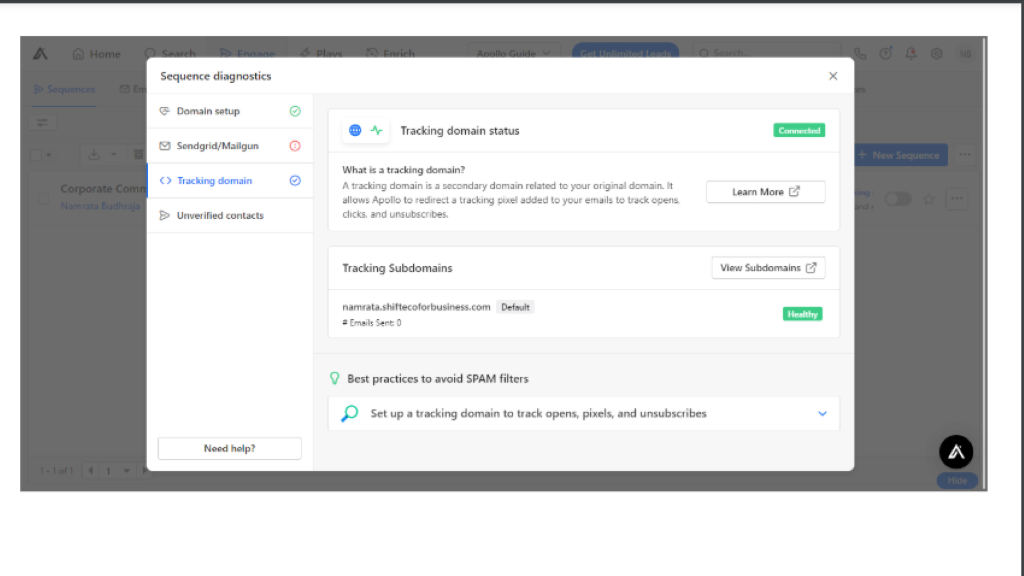
Task: Open the settings gear icon in the header
Action: pyautogui.click(x=936, y=54)
